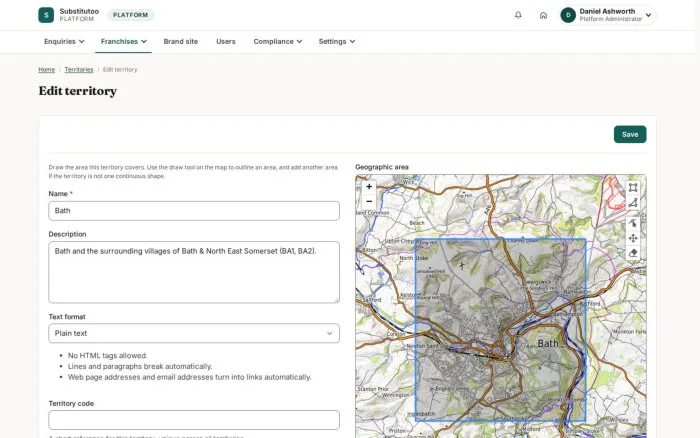
Task: Save the territory
Action: (630, 134)
